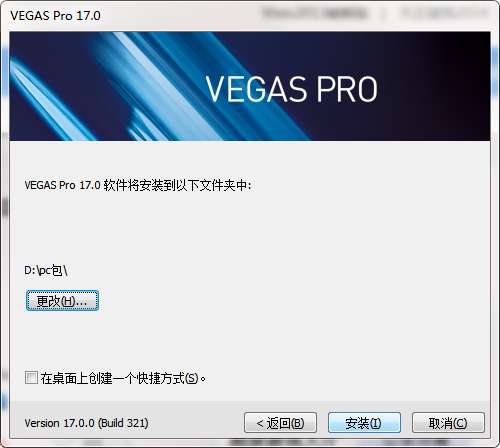Image resolution: width=500 pixels, height=448 pixels.
Task: Click the Version 17.0.0 (Build 321) label
Action: 86,423
